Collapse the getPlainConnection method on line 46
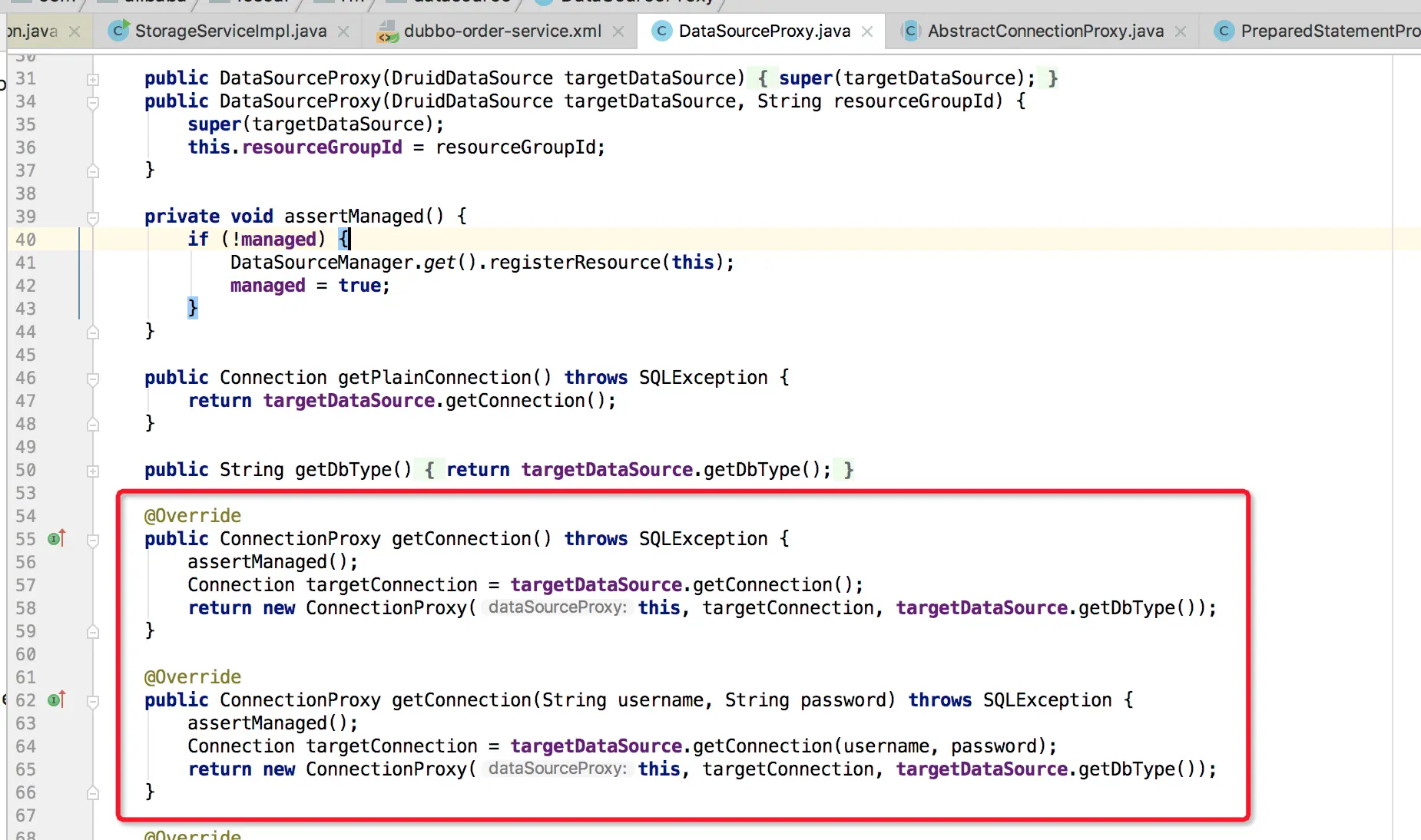The height and width of the screenshot is (840, 1421). click(93, 379)
